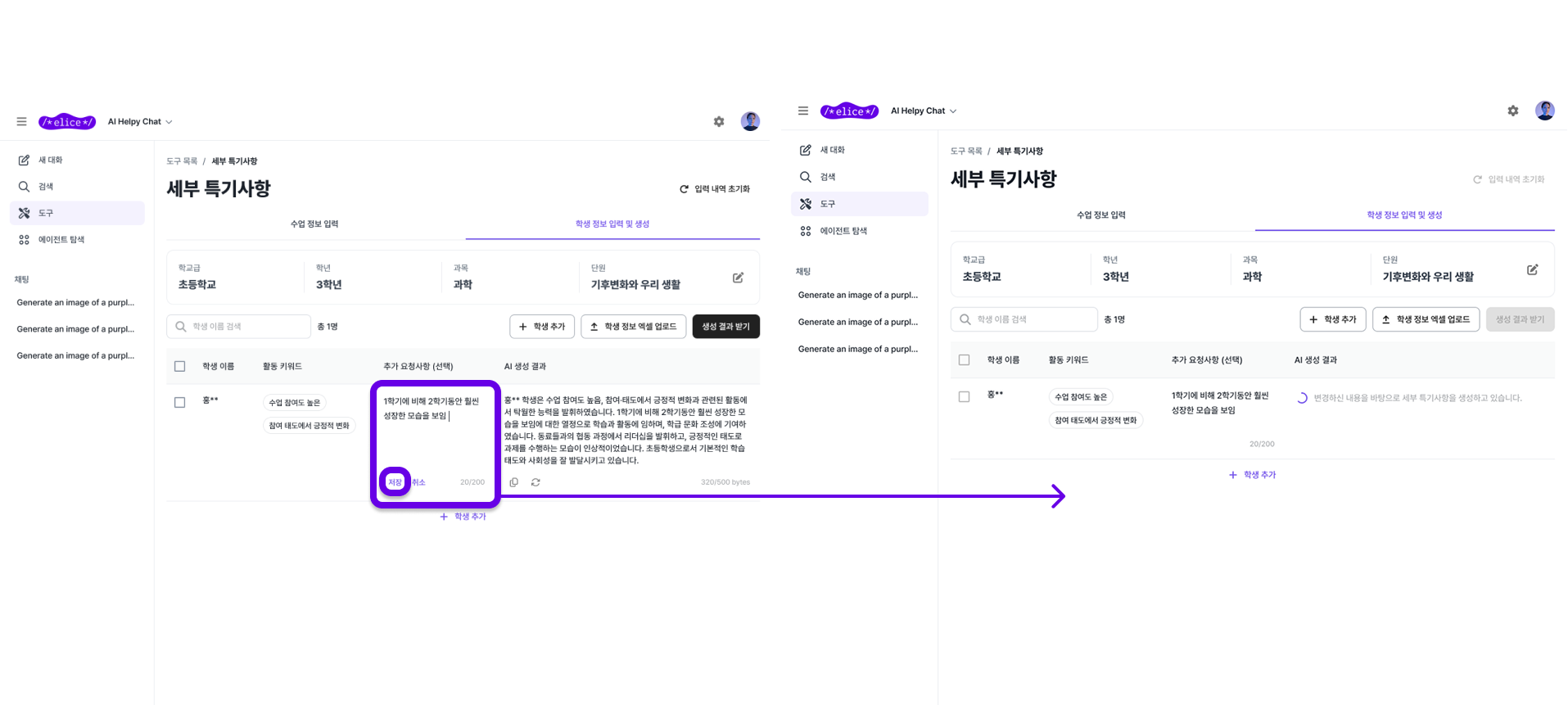This screenshot has height=705, width=1568.
Task: Check the 홍** student row in left screen
Action: tap(180, 402)
